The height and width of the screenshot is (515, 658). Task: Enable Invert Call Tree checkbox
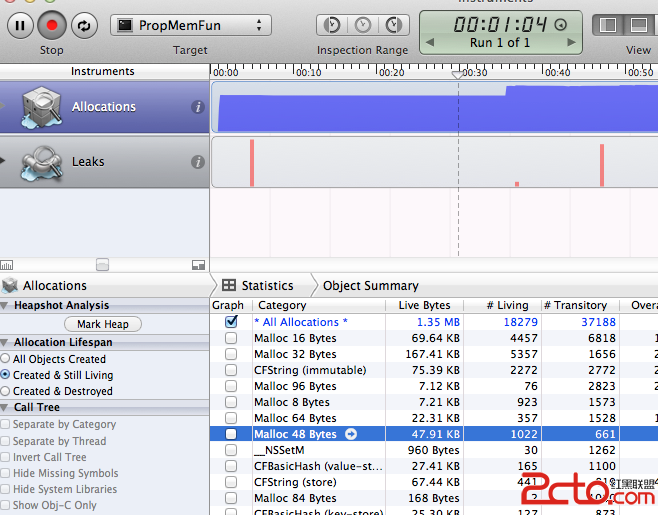[5, 457]
